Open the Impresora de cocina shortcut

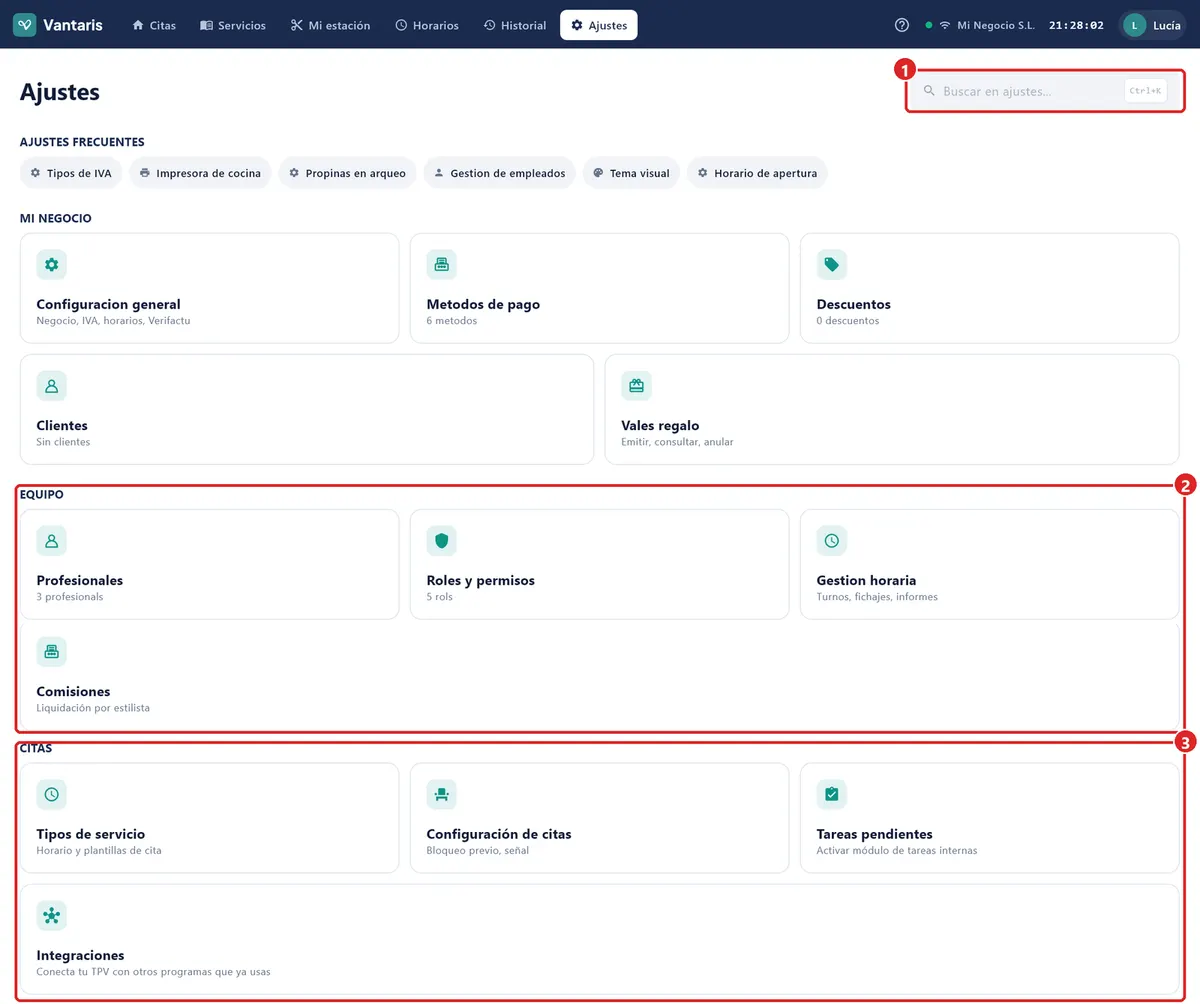200,173
